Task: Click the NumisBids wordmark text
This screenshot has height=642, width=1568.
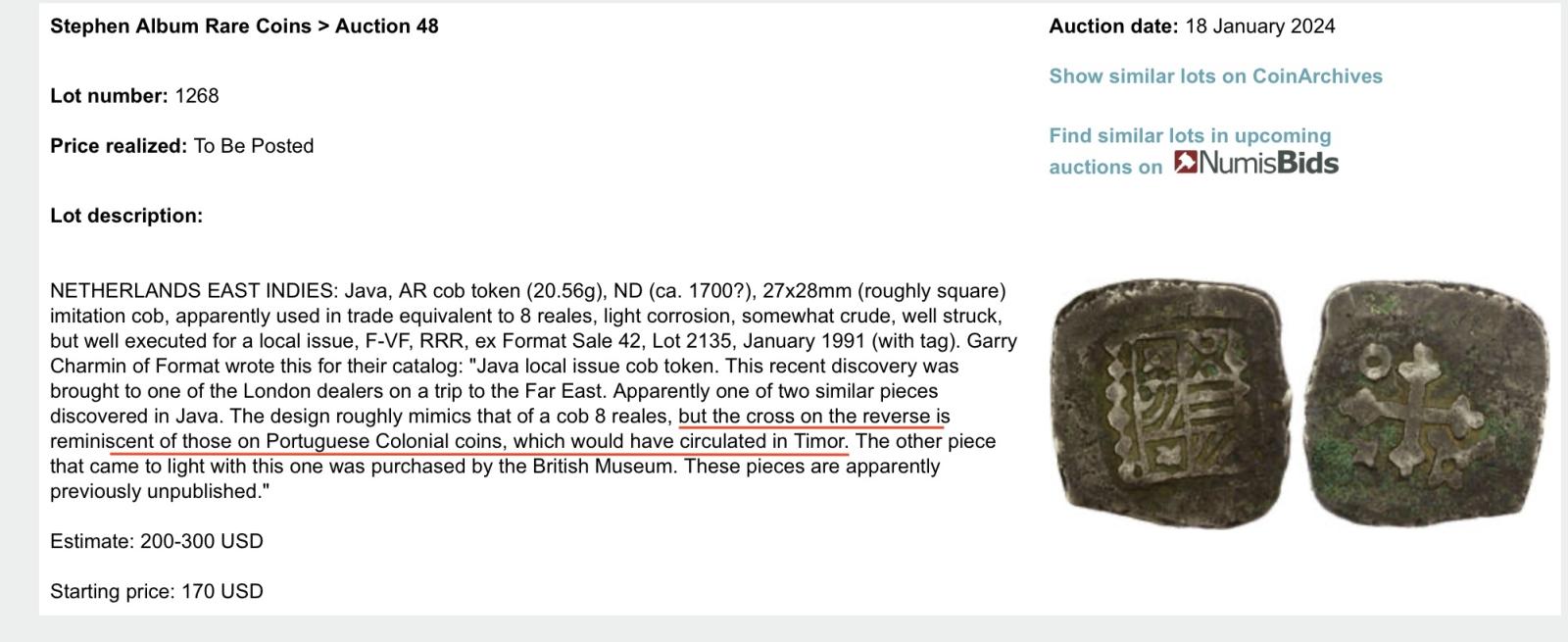Action: point(1269,163)
